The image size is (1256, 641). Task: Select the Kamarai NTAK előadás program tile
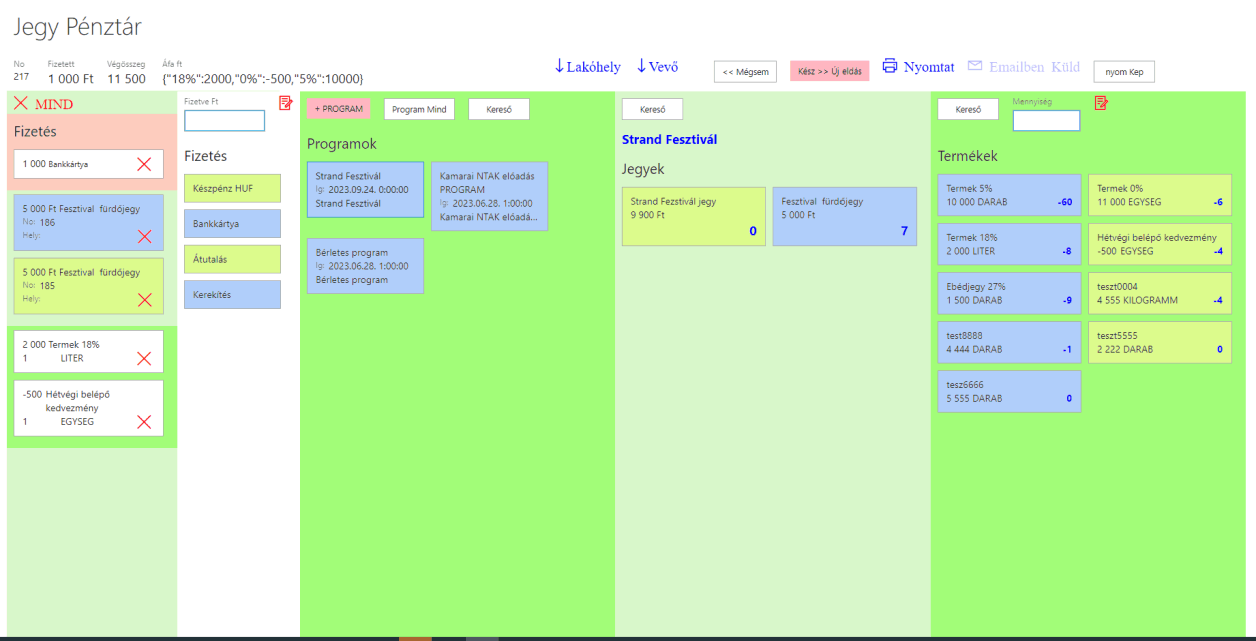point(489,196)
